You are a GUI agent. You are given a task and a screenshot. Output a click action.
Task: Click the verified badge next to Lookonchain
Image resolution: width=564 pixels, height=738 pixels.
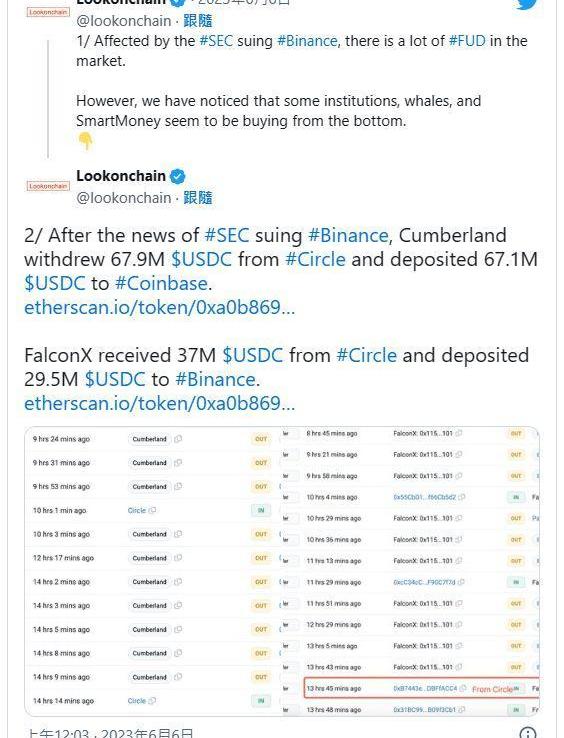177,176
